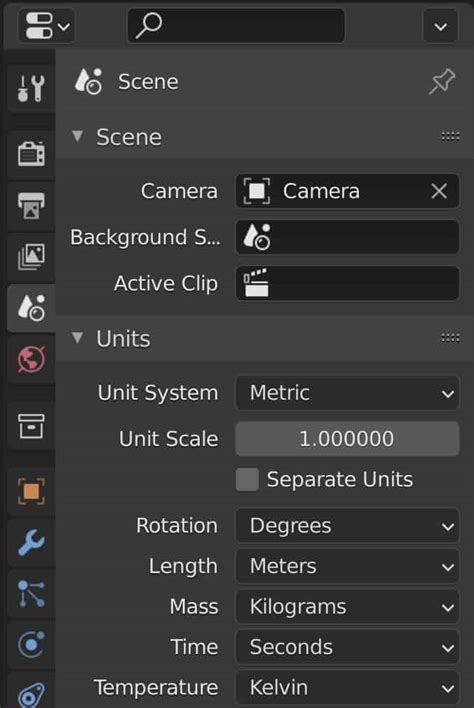The image size is (474, 708).
Task: Open the editor type dropdown button
Action: pos(46,25)
